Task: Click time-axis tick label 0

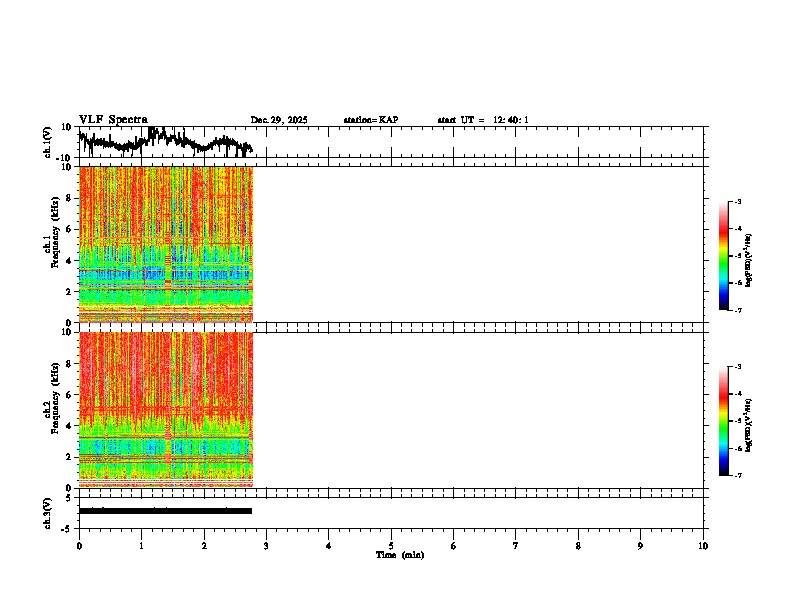Action: point(79,545)
